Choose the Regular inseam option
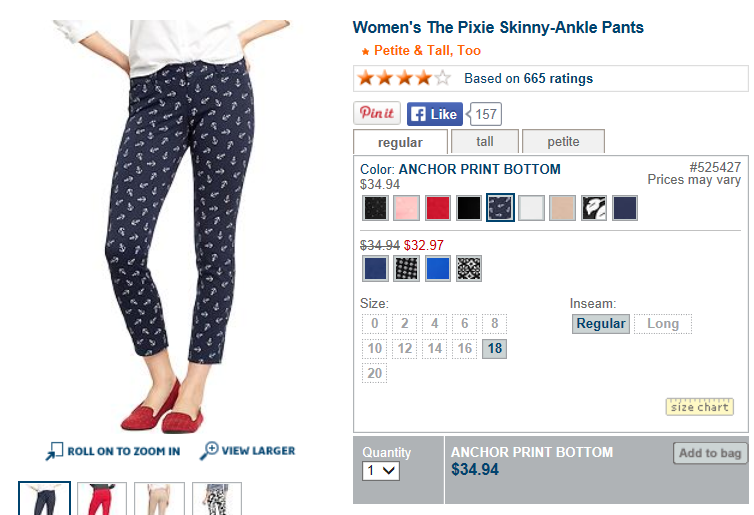This screenshot has height=515, width=754. [601, 323]
